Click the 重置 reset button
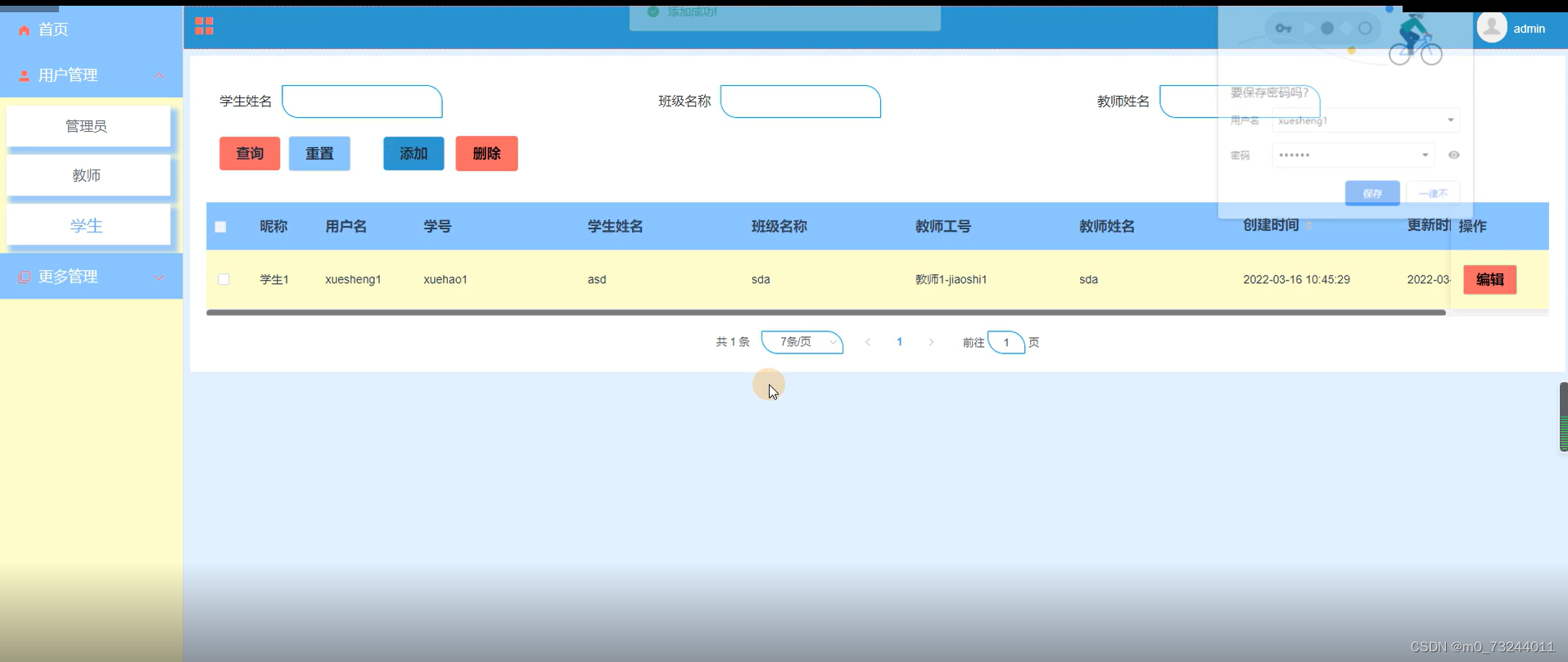1568x662 pixels. coord(319,153)
